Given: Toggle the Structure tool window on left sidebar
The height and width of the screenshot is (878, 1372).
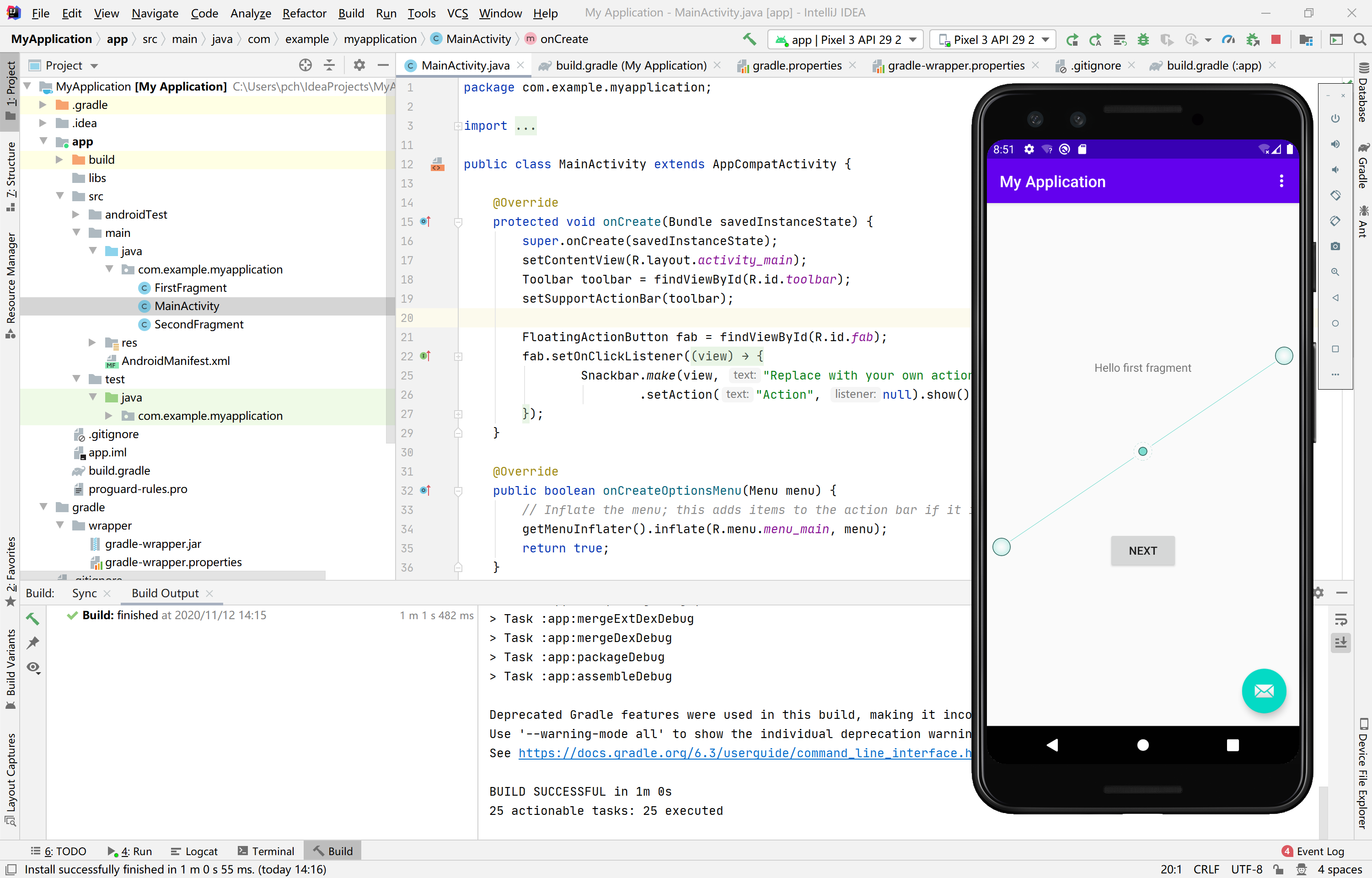Looking at the screenshot, I should [x=11, y=177].
